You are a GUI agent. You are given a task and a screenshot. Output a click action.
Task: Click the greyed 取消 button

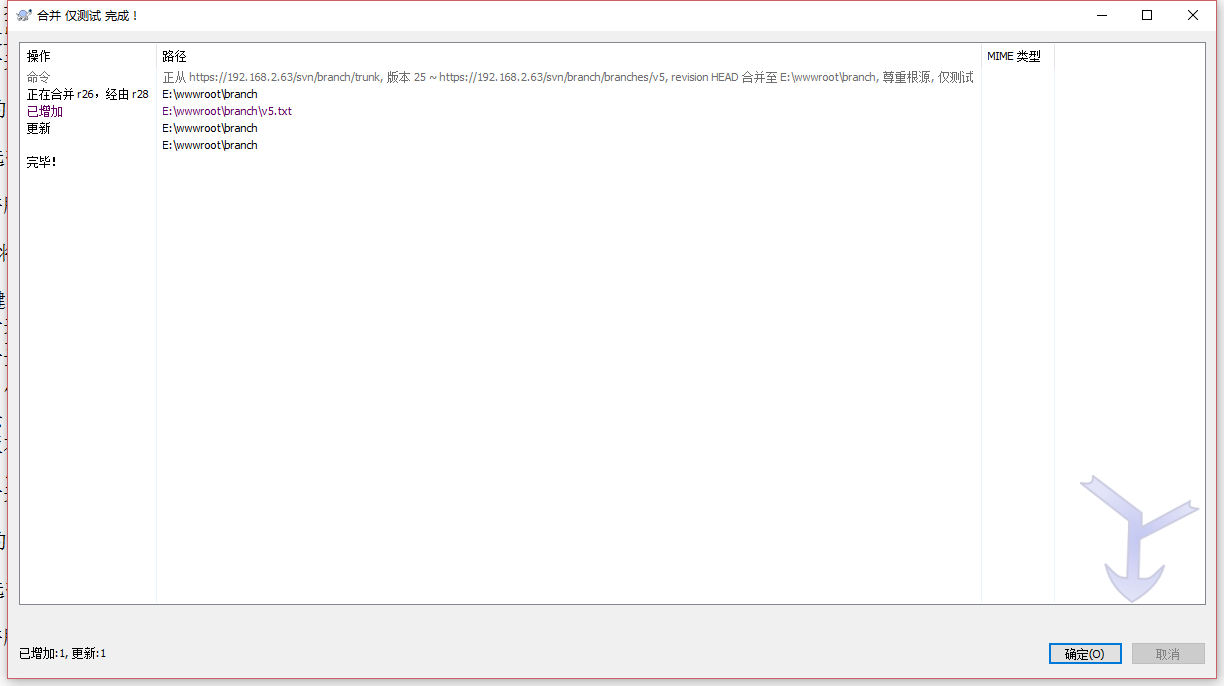click(x=1168, y=654)
